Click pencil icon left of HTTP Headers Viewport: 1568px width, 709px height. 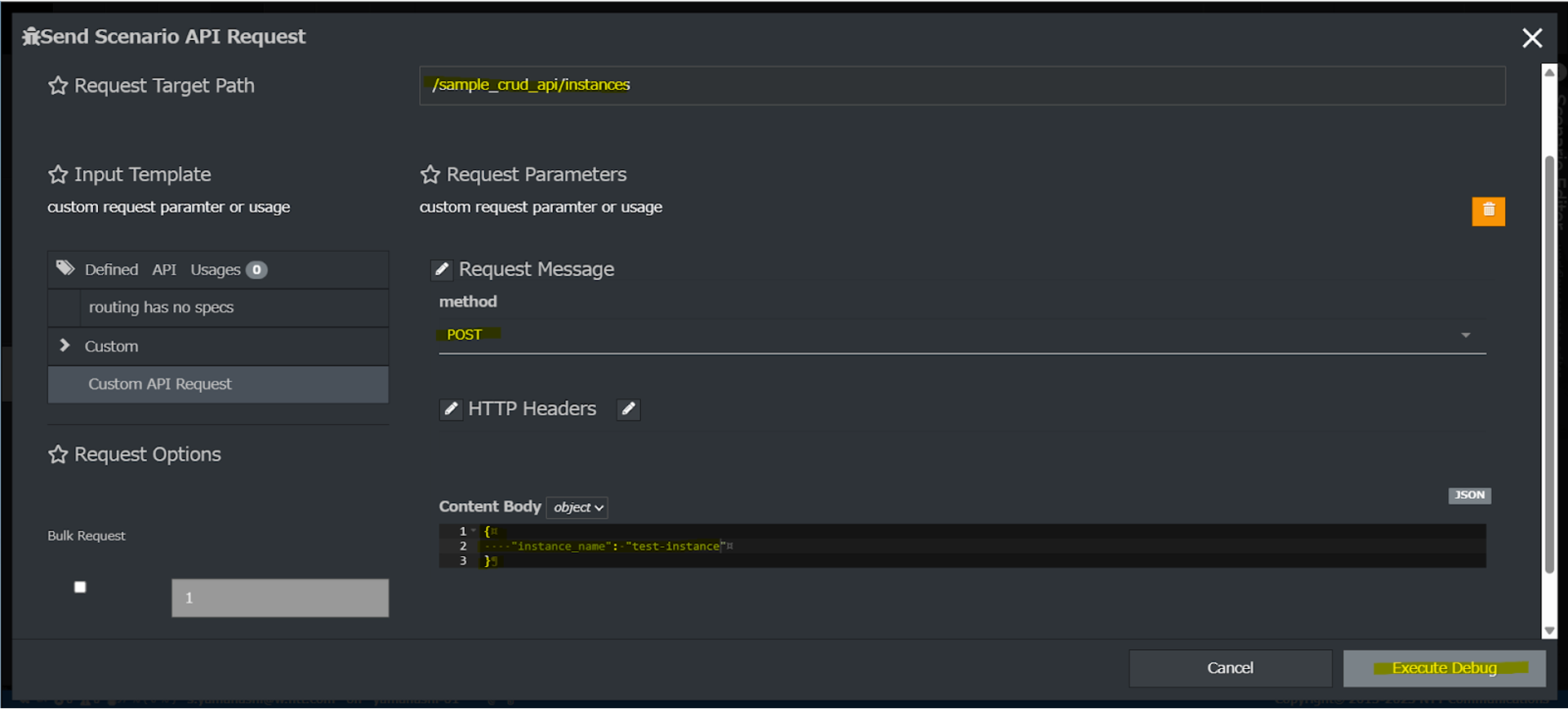[x=451, y=409]
